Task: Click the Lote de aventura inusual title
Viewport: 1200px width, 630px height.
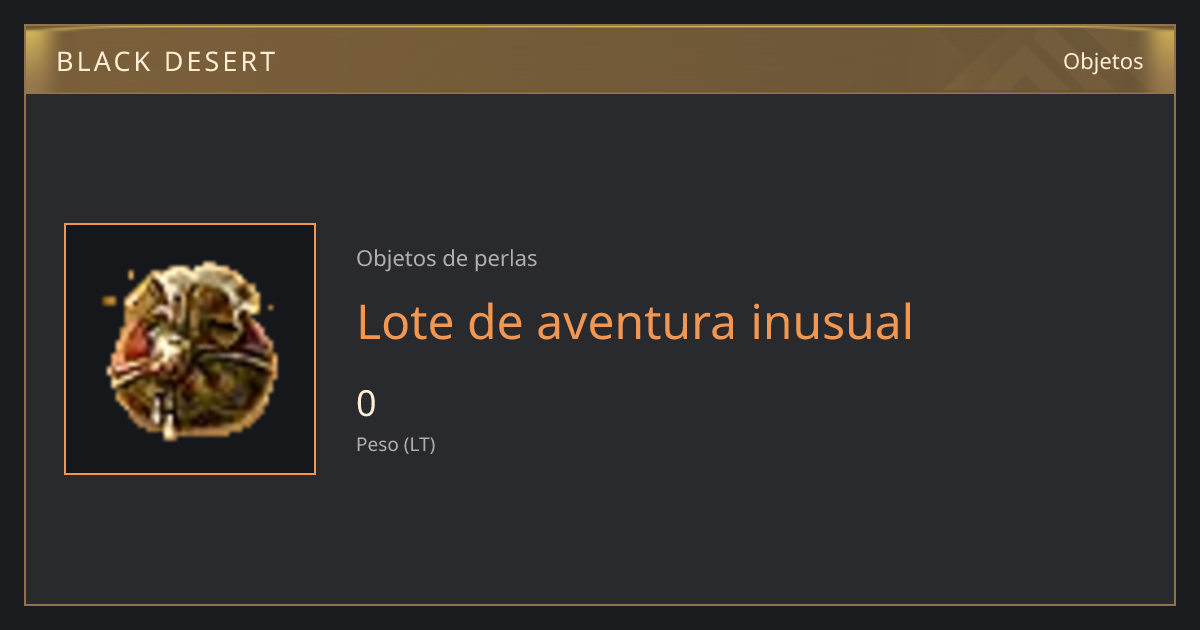Action: [635, 322]
